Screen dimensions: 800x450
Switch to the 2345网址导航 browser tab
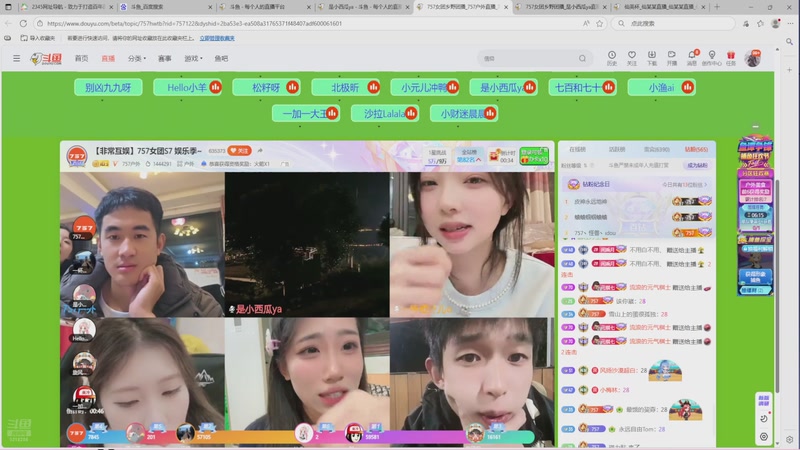coord(66,7)
